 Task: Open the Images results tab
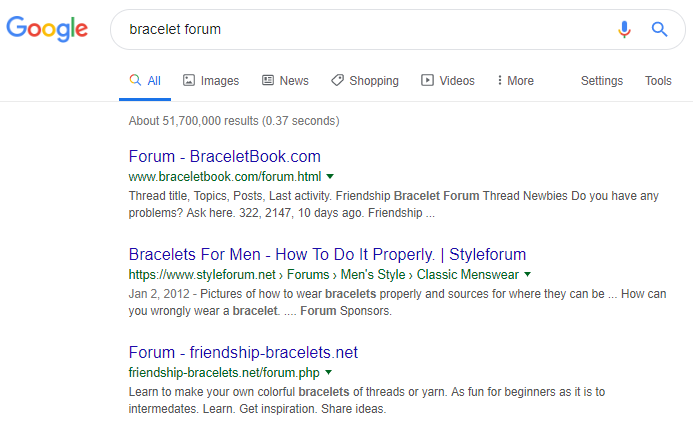[211, 81]
